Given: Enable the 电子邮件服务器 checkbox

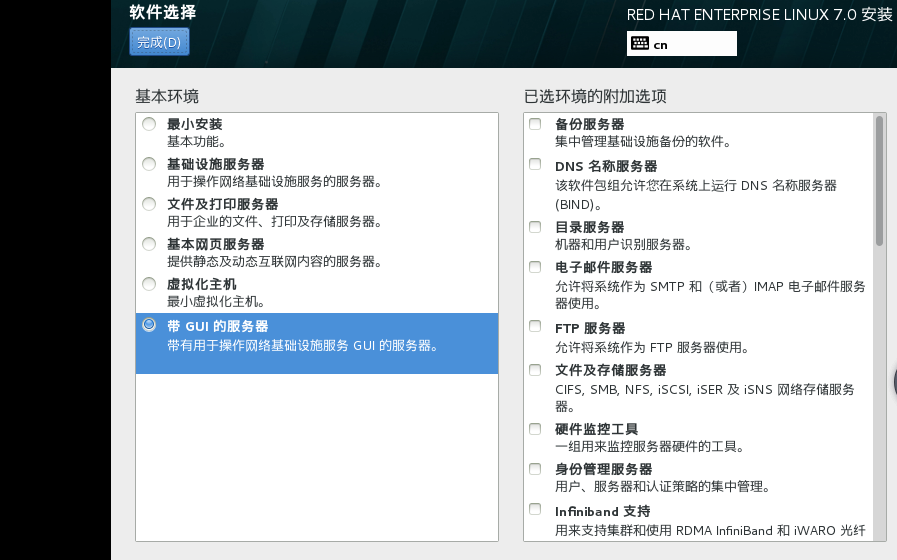Looking at the screenshot, I should click(535, 267).
